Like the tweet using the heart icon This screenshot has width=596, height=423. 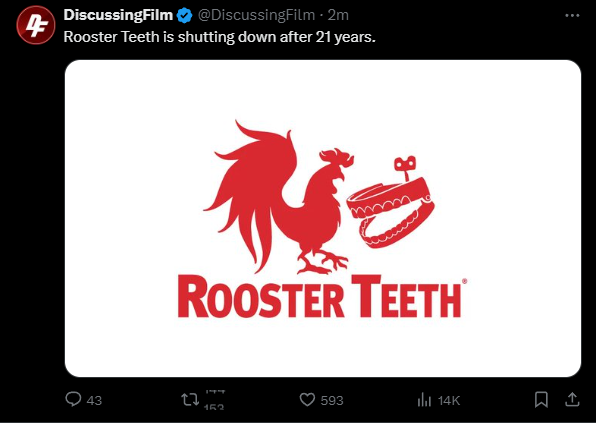click(x=307, y=400)
